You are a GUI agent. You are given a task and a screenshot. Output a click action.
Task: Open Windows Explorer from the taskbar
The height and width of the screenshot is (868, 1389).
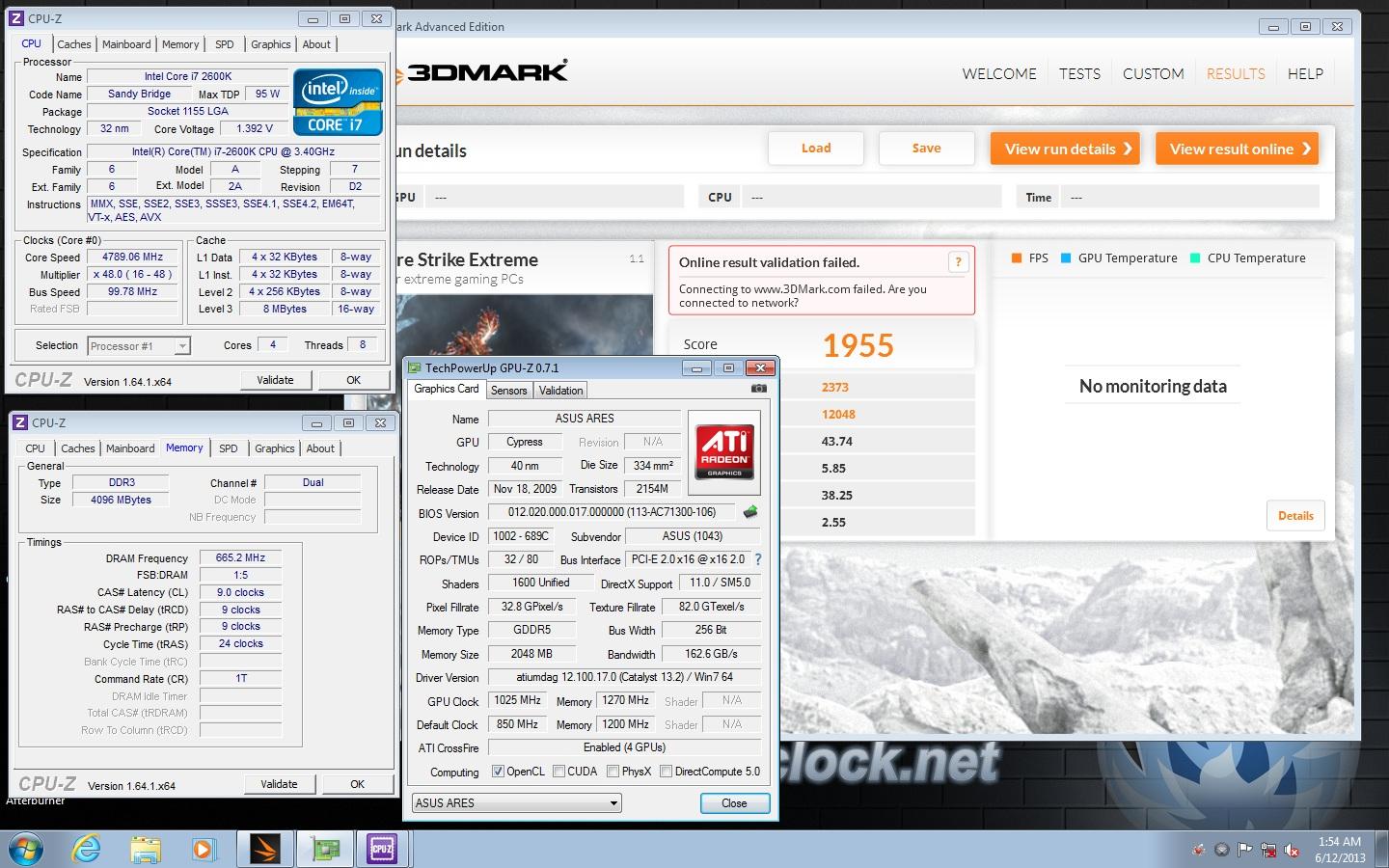(146, 850)
